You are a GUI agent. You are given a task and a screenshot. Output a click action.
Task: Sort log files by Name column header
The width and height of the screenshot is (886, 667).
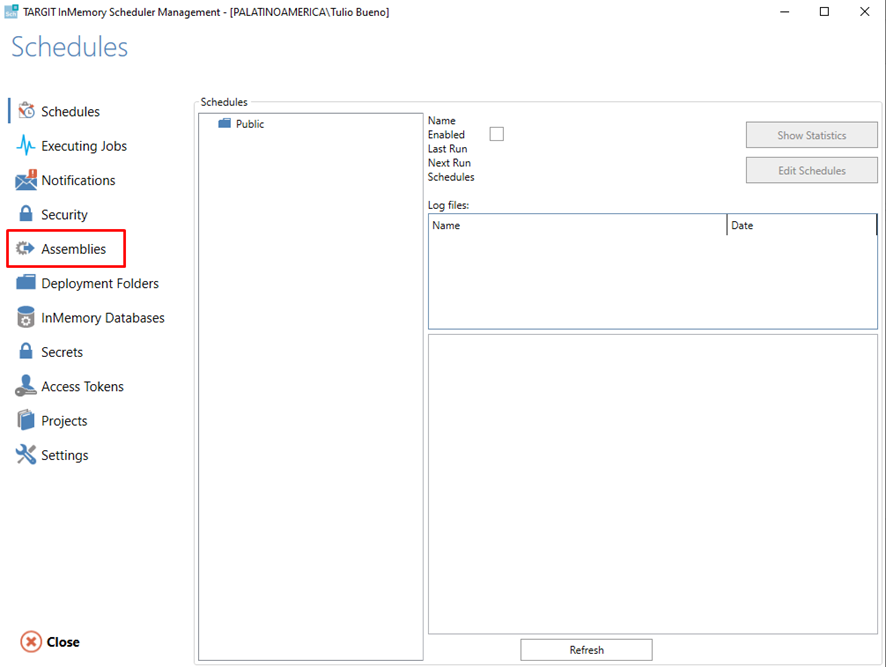pos(577,225)
